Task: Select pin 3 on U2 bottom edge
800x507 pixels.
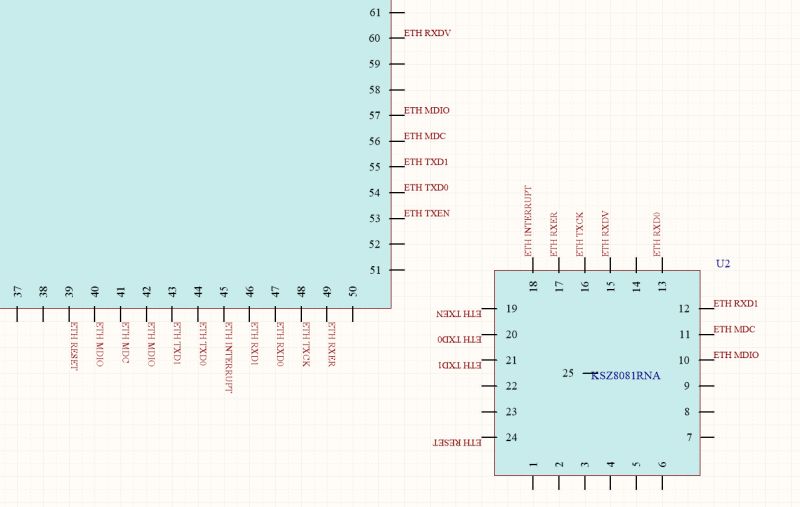Action: 585,483
